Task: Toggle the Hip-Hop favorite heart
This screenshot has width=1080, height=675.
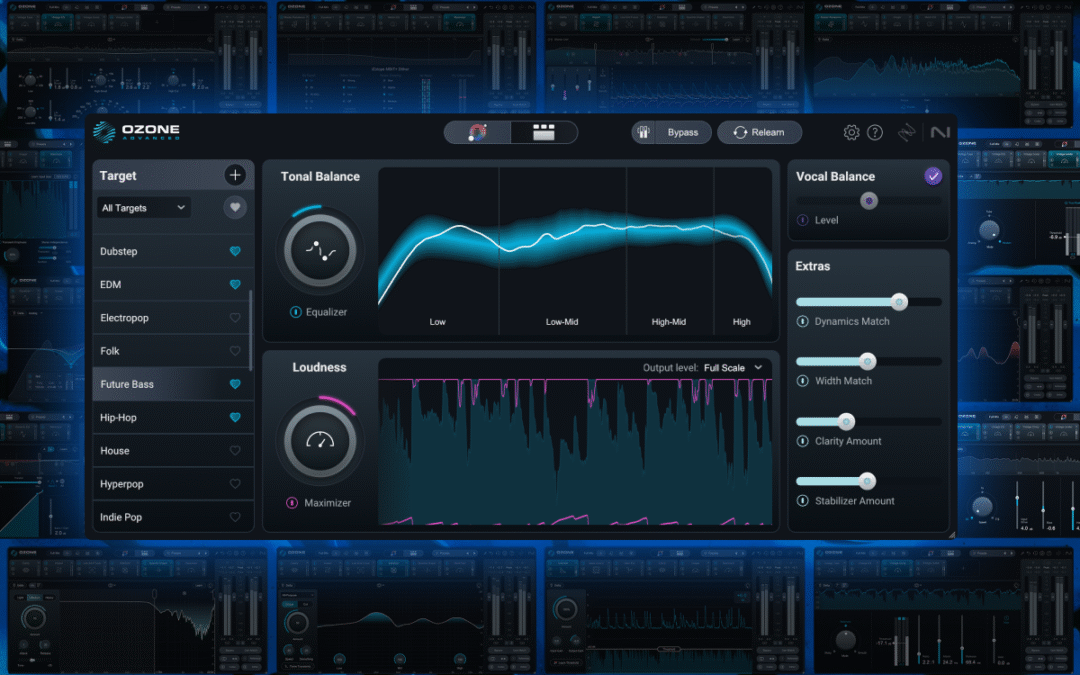Action: [x=235, y=417]
